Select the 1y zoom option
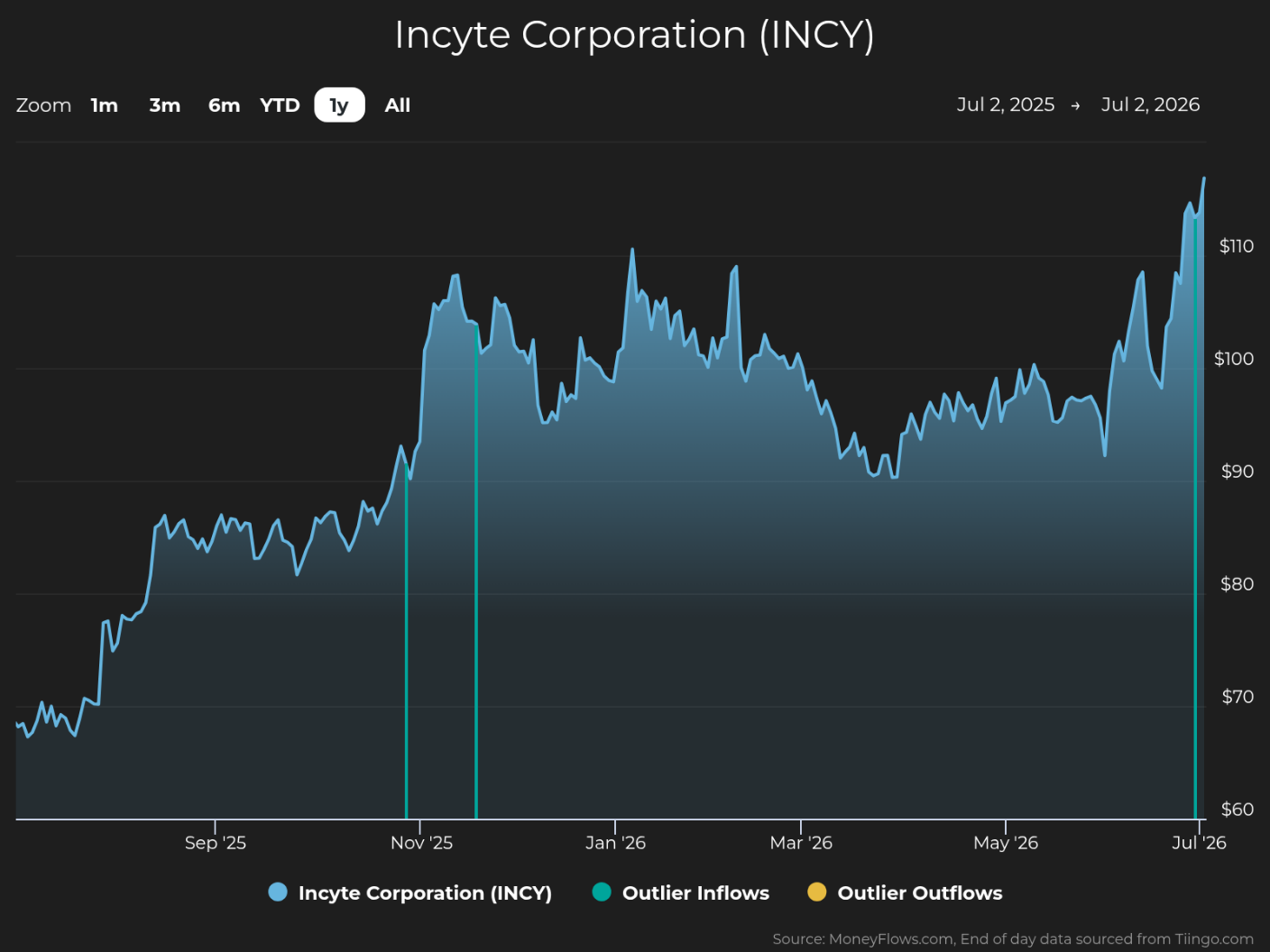Screen dimensions: 1270x952 click(339, 105)
